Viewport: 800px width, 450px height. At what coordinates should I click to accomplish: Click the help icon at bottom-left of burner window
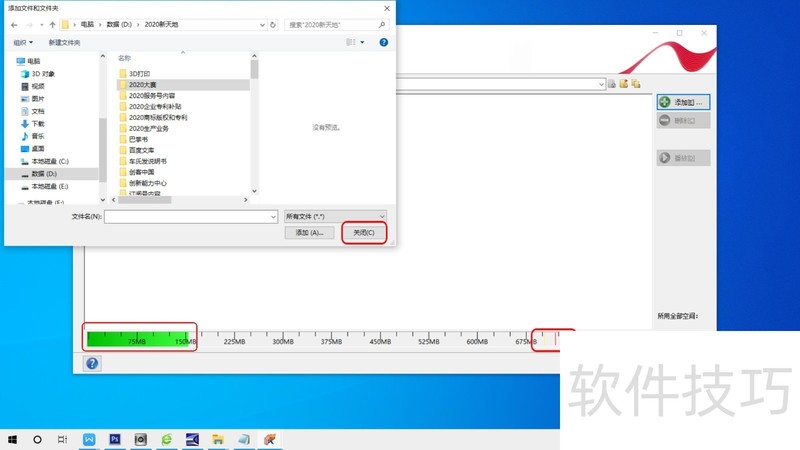click(93, 363)
